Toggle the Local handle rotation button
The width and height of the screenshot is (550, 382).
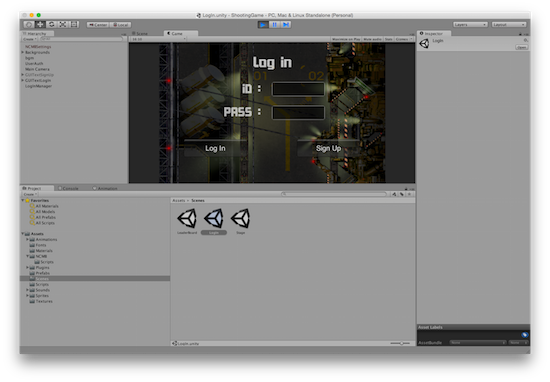point(120,25)
